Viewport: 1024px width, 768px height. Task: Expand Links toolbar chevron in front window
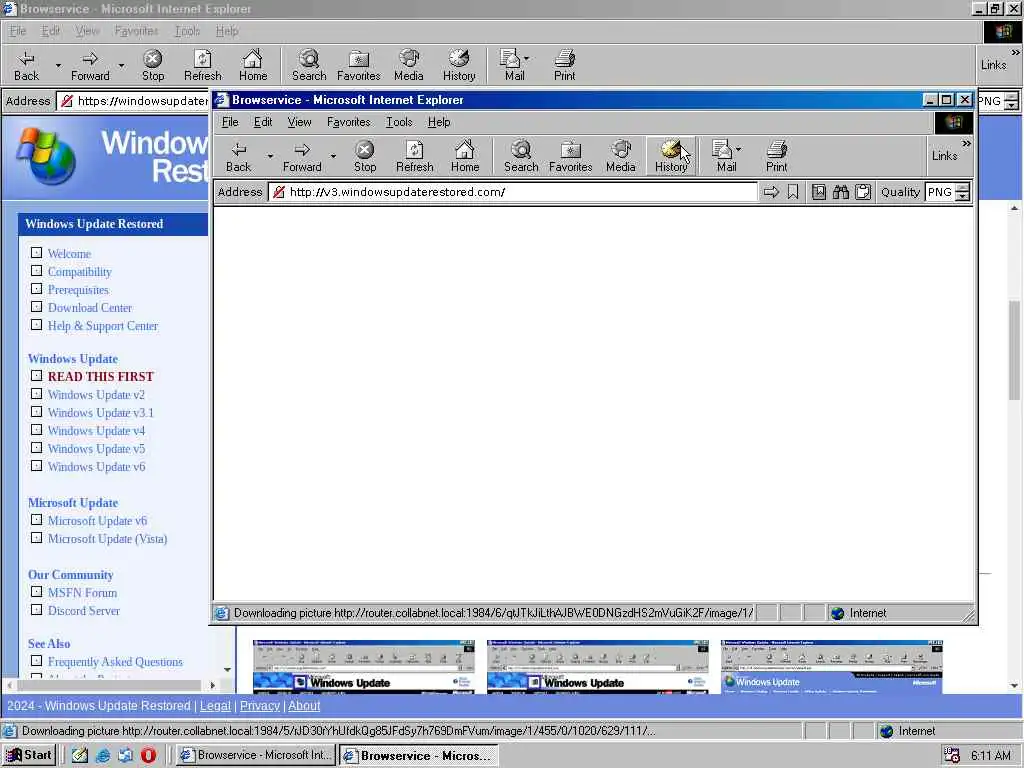pyautogui.click(x=966, y=143)
